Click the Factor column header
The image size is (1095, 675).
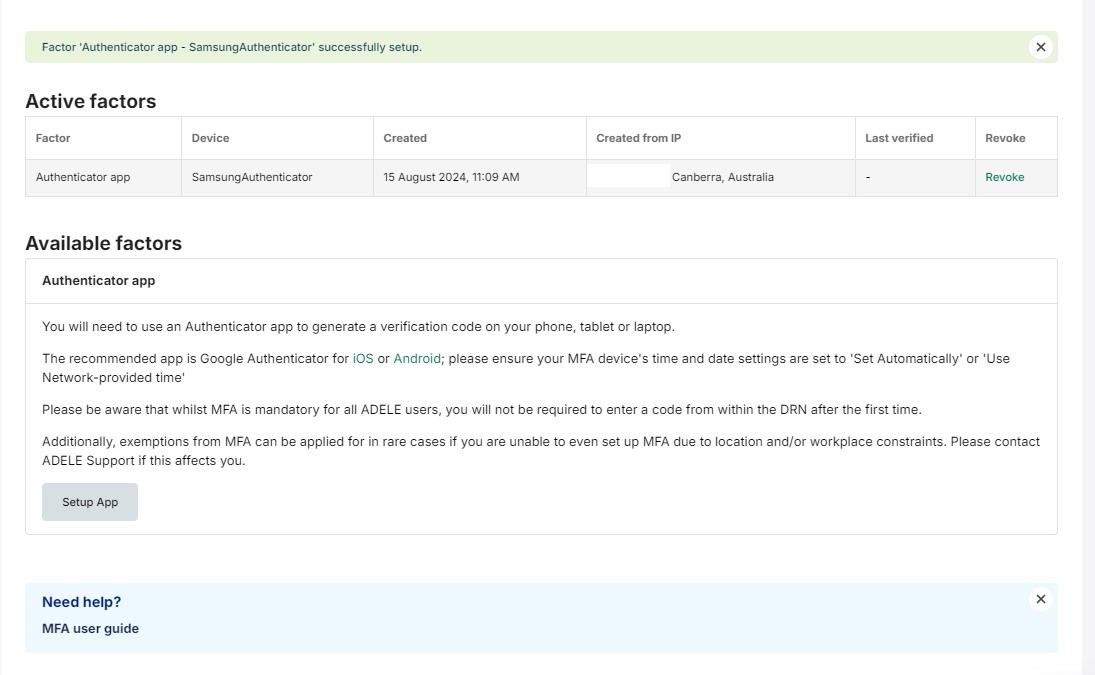point(53,138)
